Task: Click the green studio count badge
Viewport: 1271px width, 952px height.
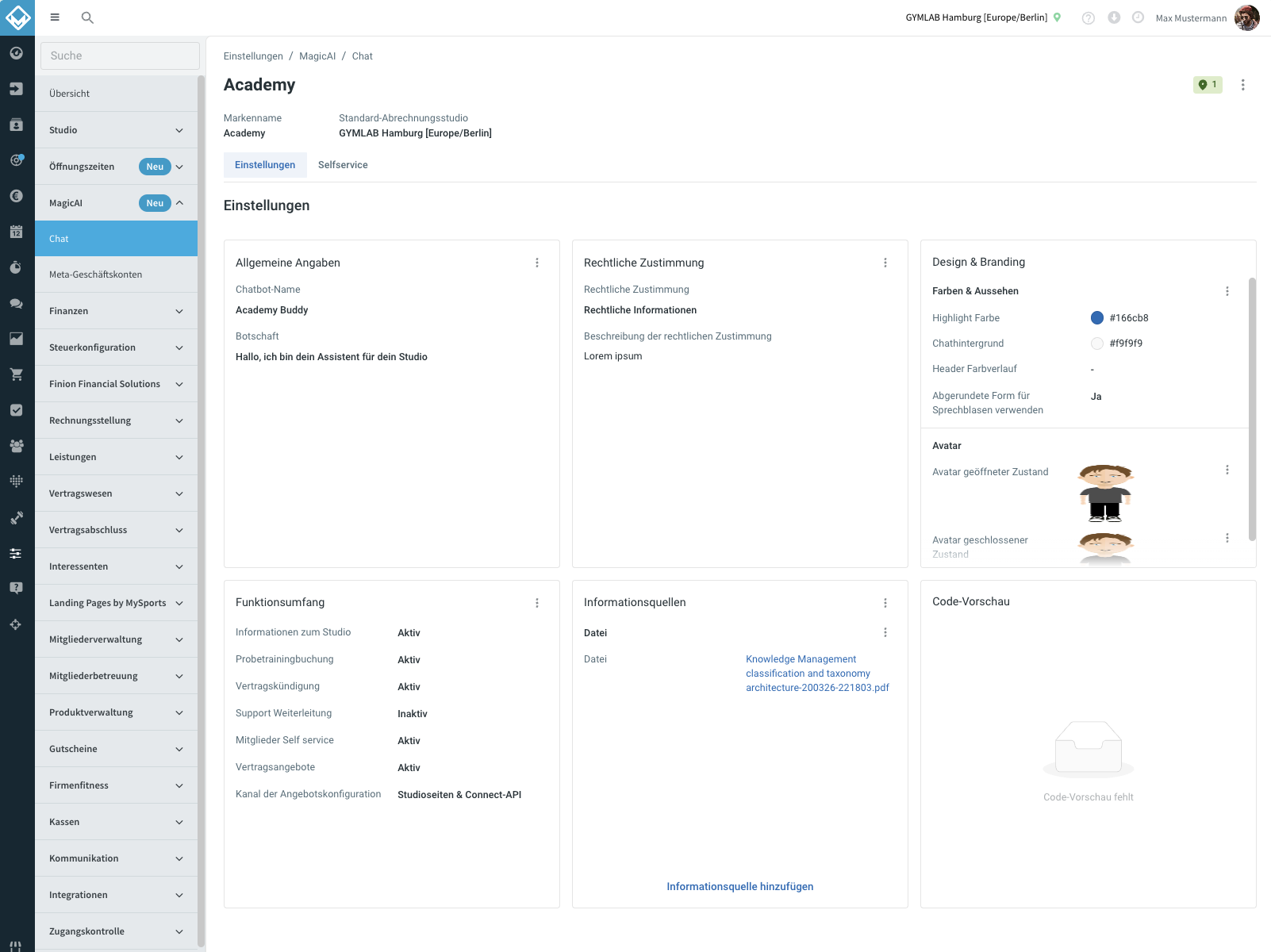Action: point(1208,85)
